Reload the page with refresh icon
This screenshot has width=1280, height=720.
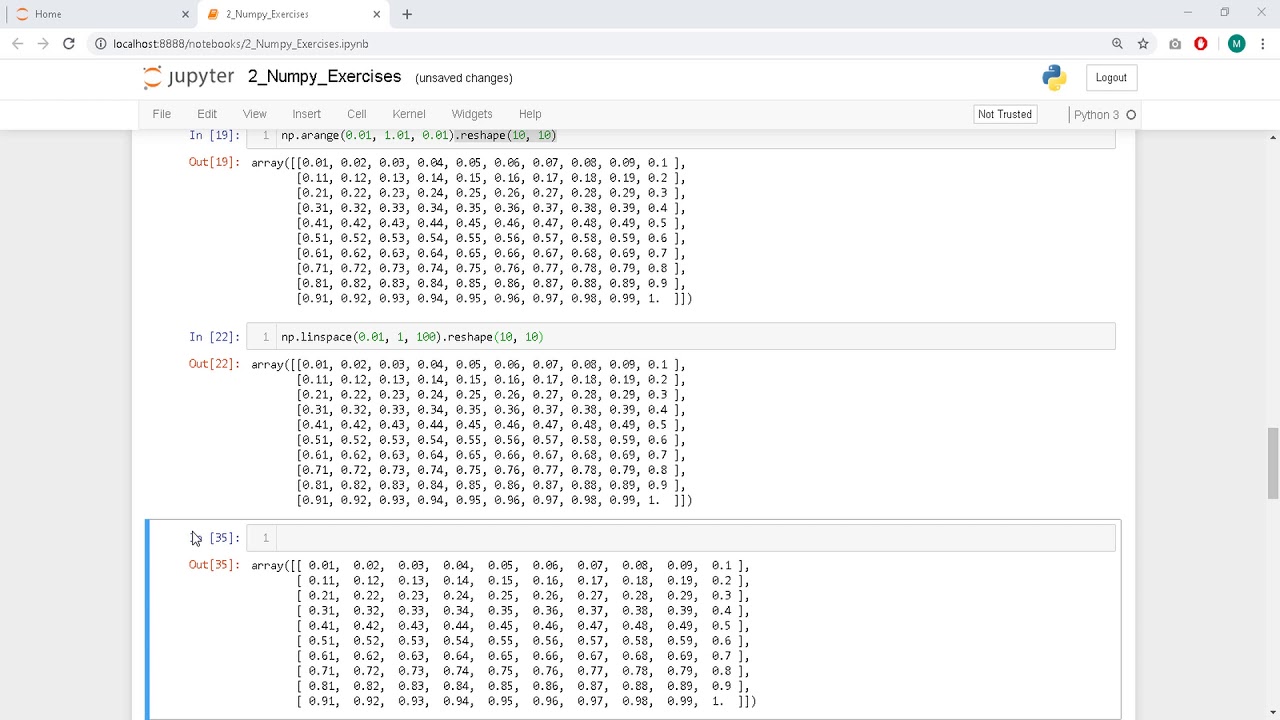point(69,44)
